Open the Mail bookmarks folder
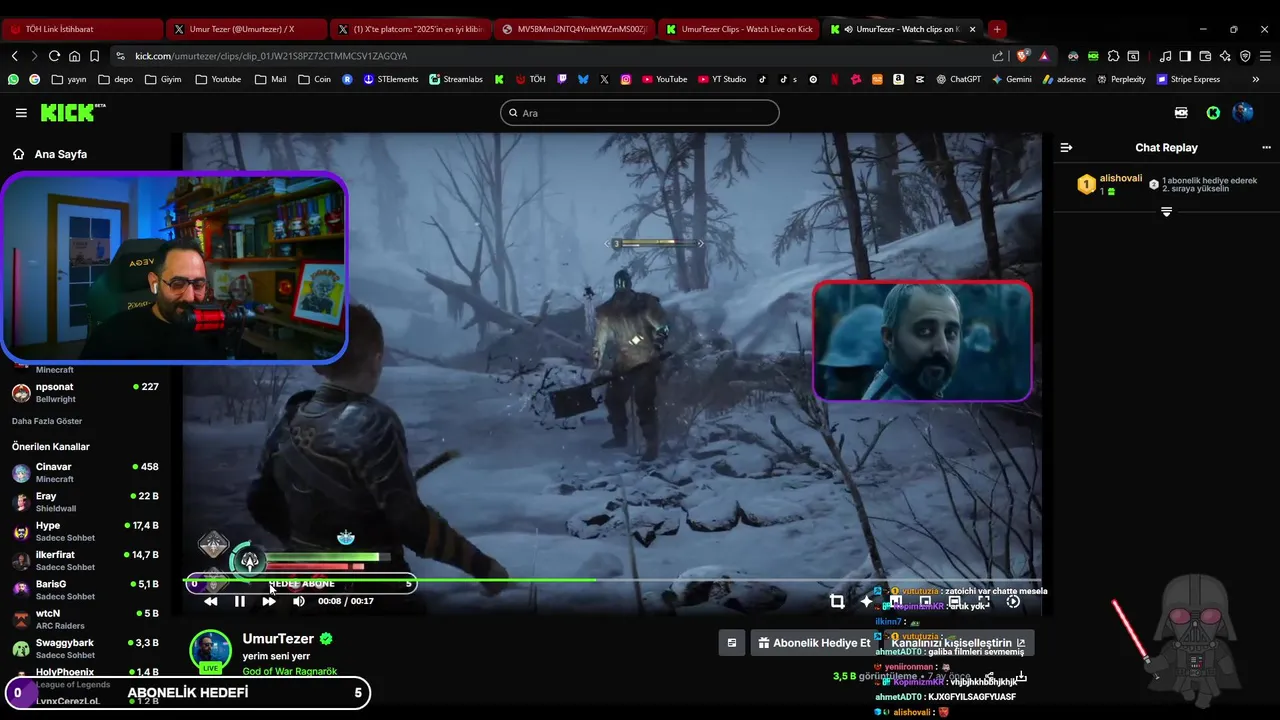Viewport: 1280px width, 720px height. [270, 79]
